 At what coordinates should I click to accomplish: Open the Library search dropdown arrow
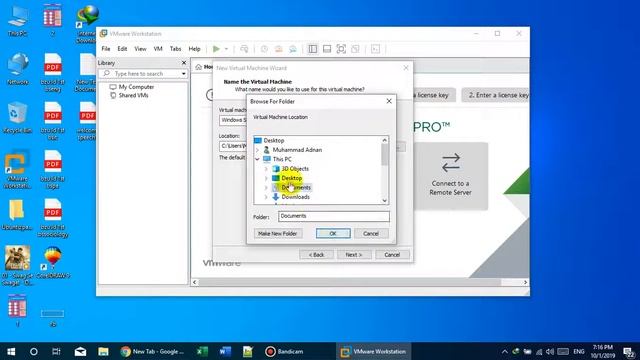tap(184, 74)
